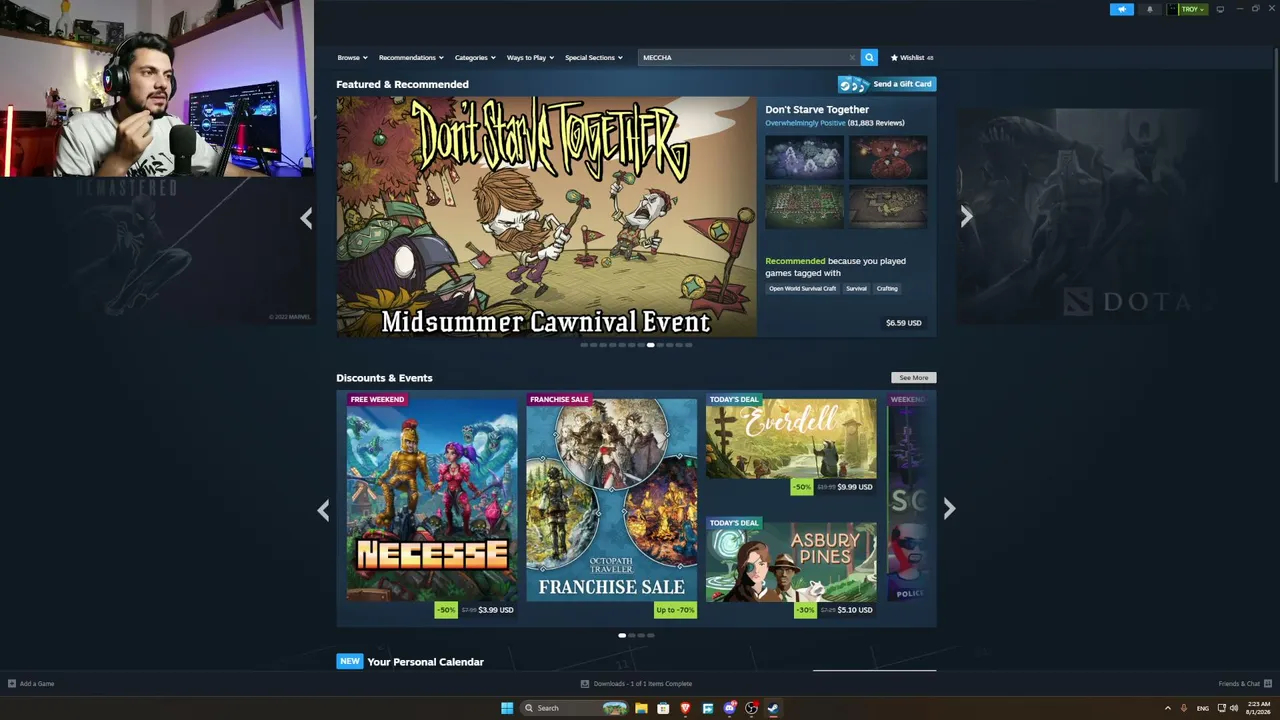
Task: Click Add a Game
Action: click(x=31, y=684)
